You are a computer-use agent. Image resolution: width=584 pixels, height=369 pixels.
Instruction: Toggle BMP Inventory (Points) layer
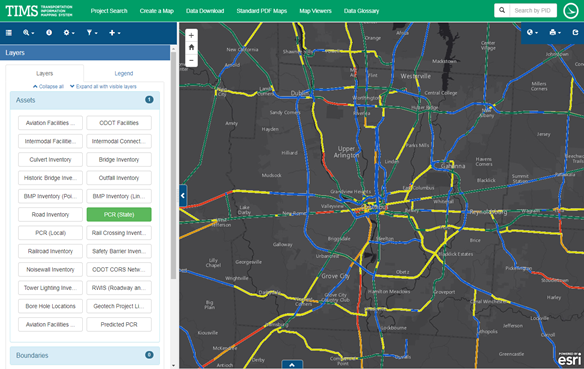point(50,196)
